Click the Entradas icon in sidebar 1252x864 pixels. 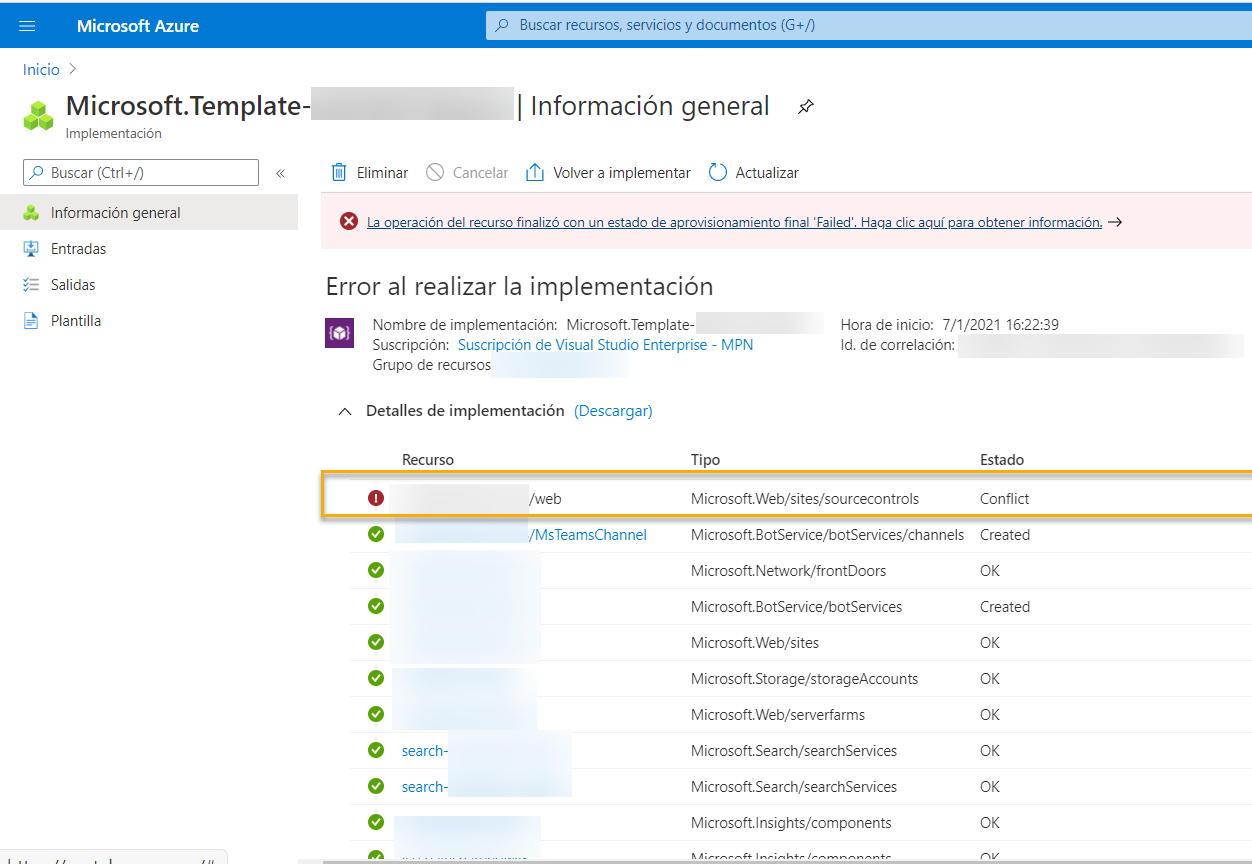(x=31, y=249)
